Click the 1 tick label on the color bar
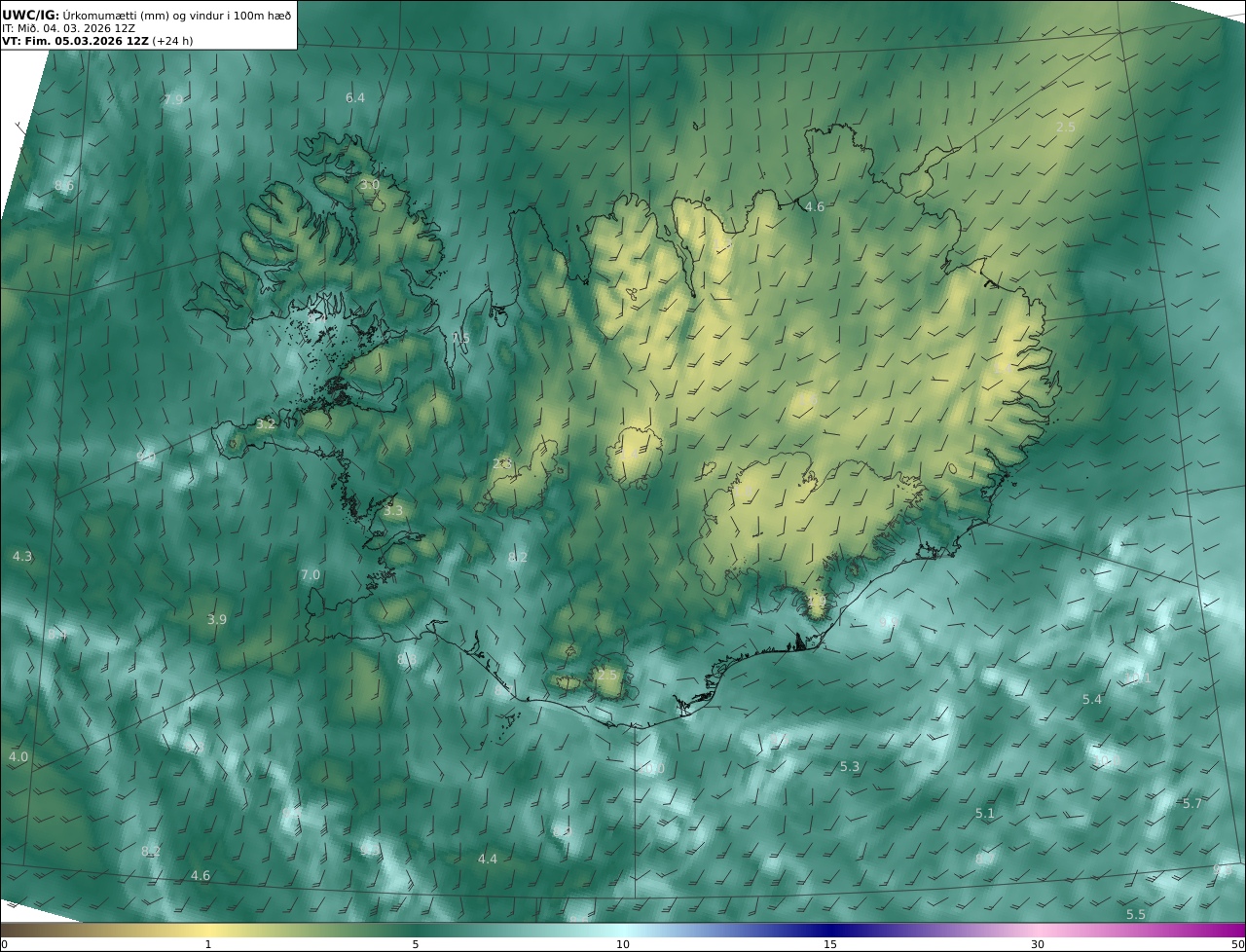The height and width of the screenshot is (952, 1246). 207,945
